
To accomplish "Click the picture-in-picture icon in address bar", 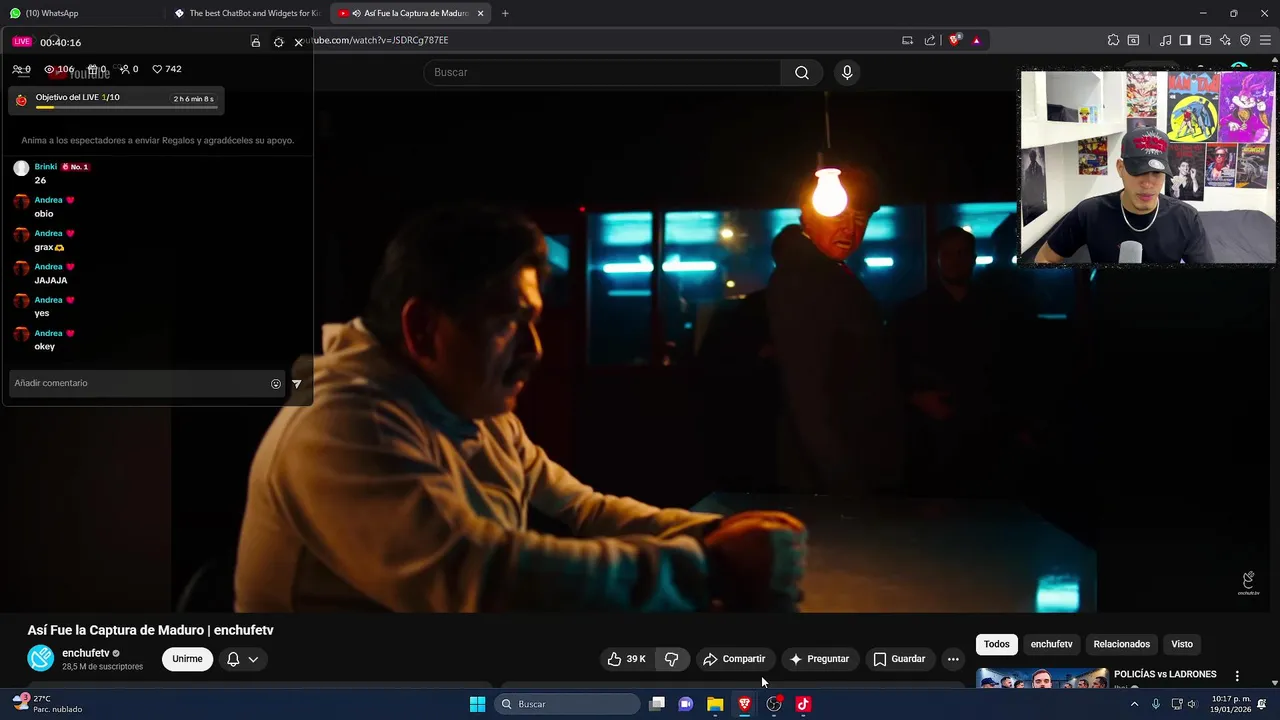I will (x=907, y=40).
